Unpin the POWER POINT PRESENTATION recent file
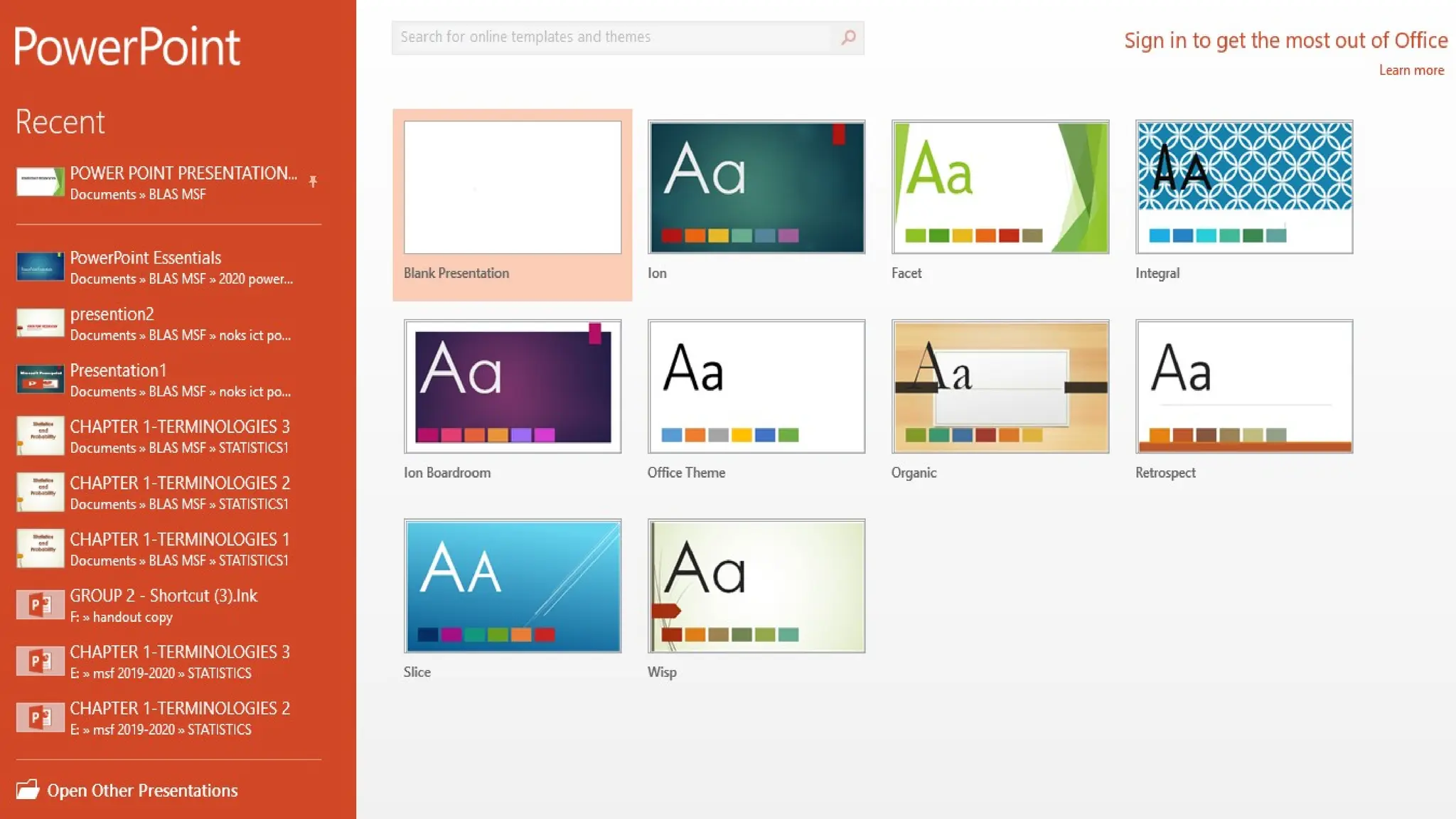Screen dimensions: 1456x819 pyautogui.click(x=313, y=182)
